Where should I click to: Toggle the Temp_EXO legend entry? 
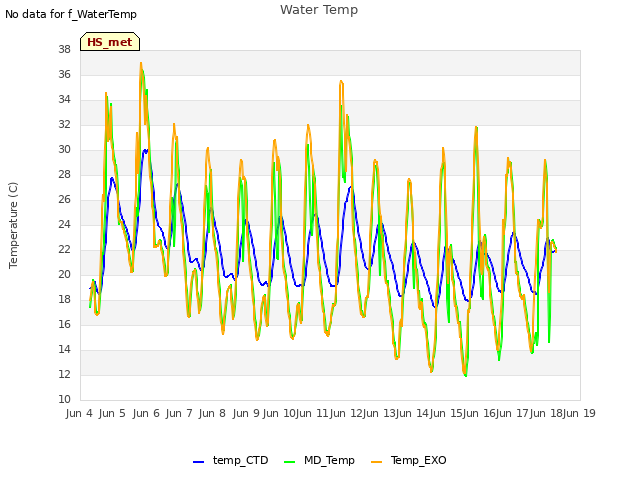409,460
